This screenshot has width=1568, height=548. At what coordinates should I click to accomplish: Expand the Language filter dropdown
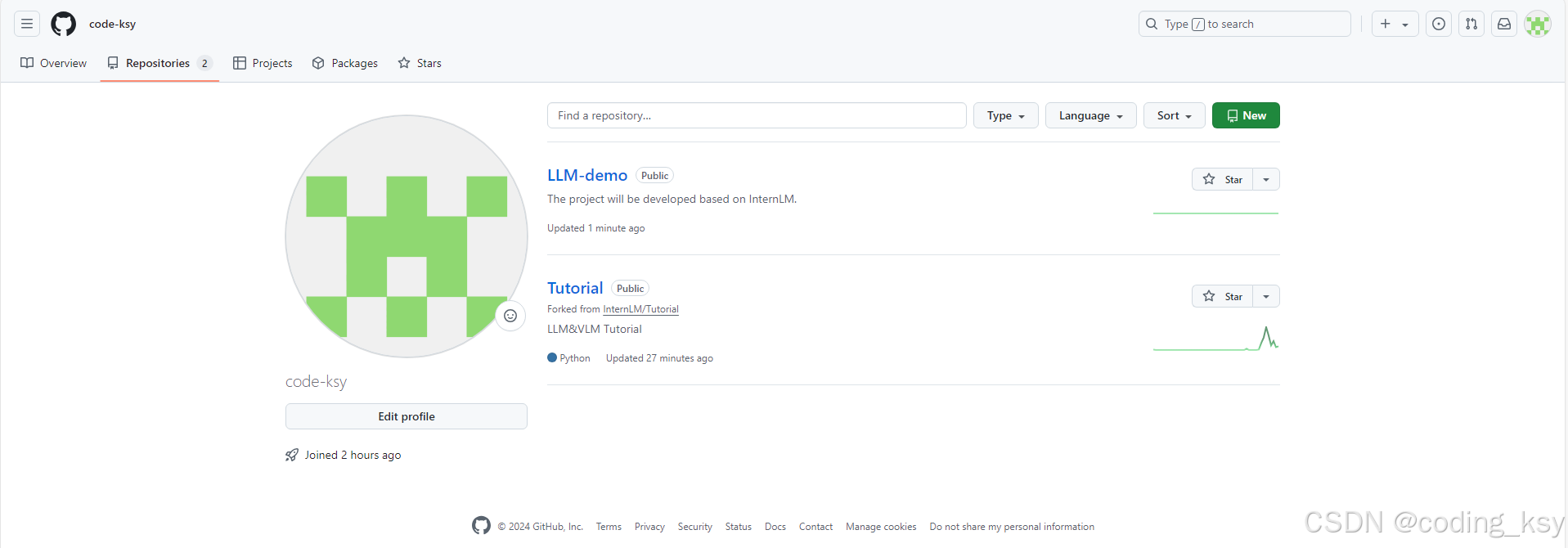click(1090, 115)
